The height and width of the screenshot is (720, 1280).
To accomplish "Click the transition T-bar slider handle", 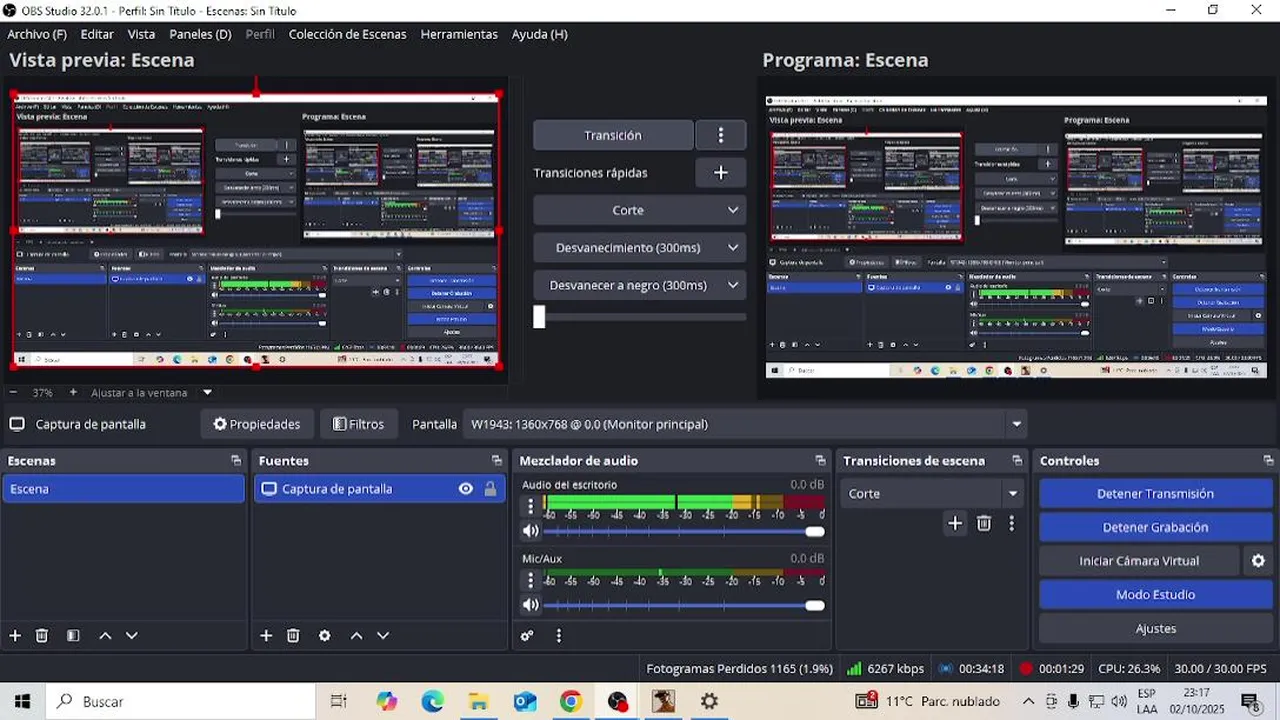I will click(539, 317).
